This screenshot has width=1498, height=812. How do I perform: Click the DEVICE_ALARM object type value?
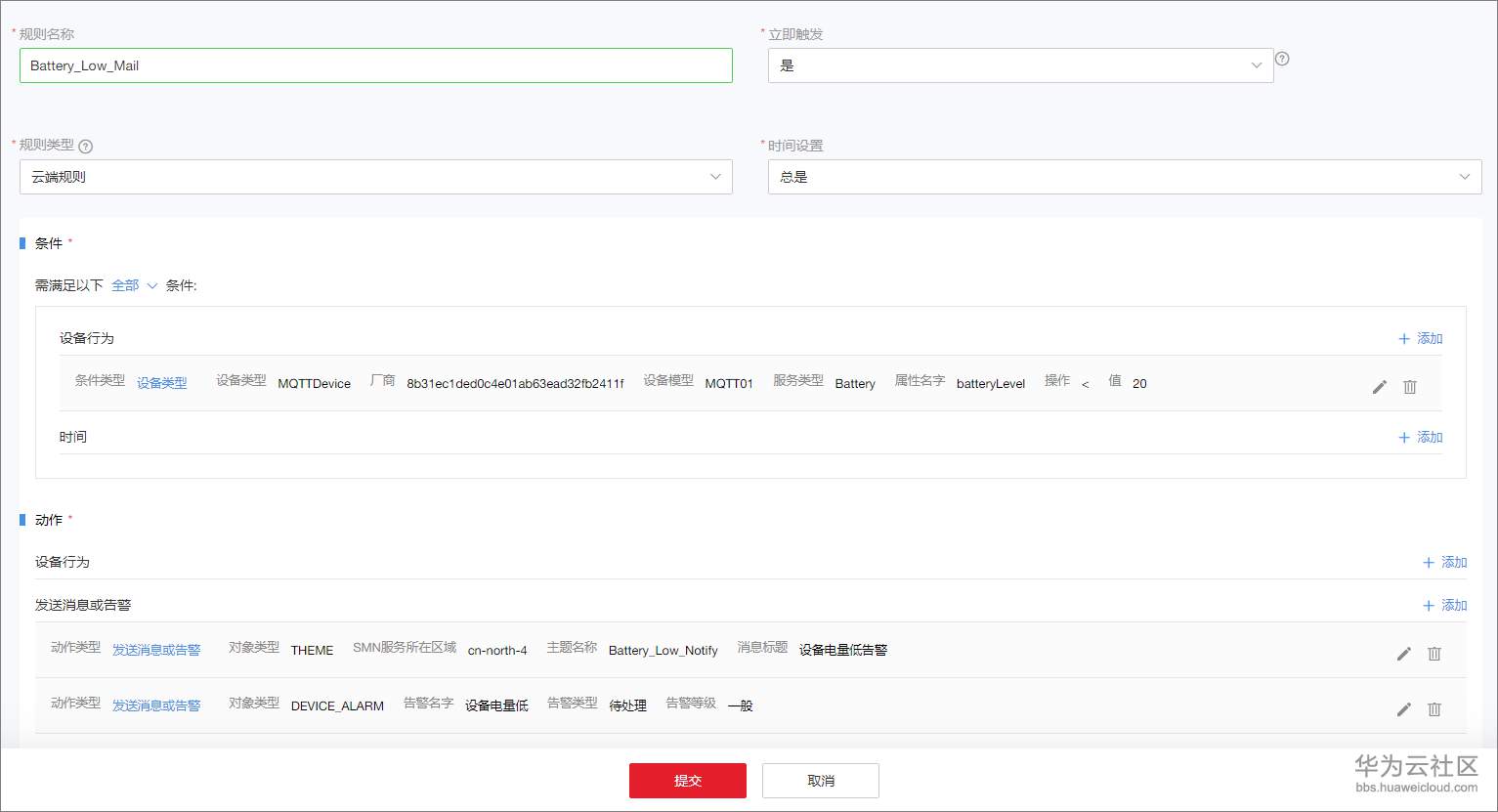tap(337, 705)
